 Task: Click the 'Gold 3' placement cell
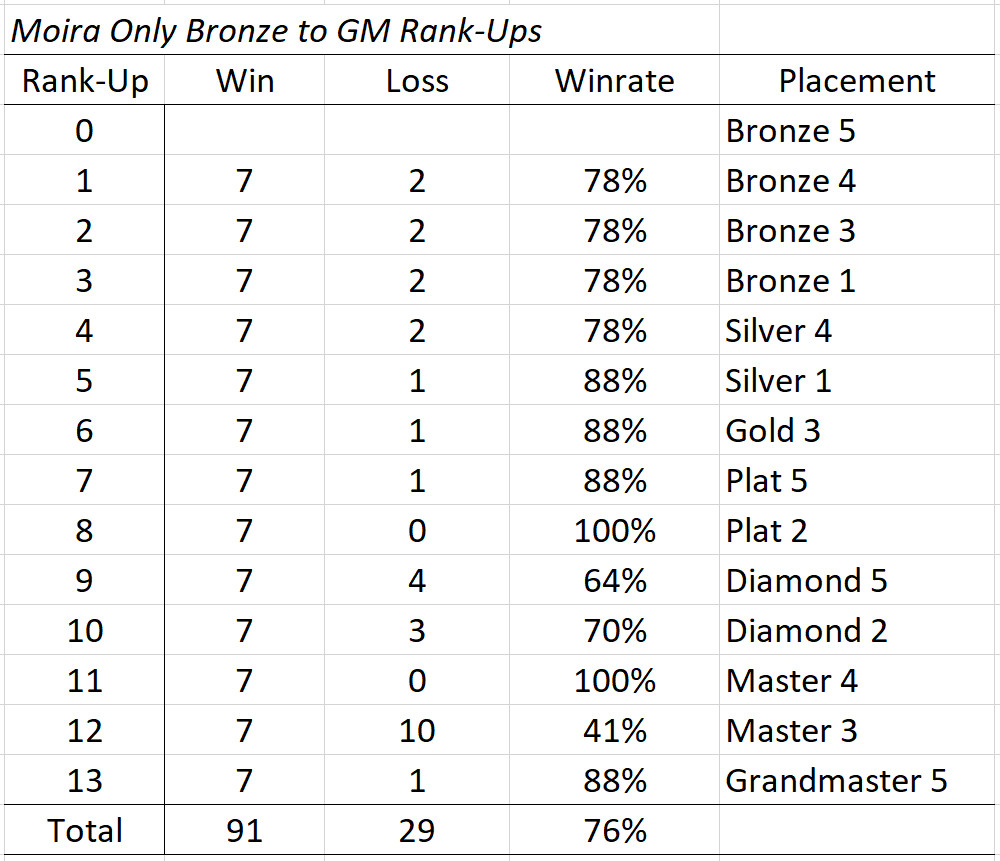coord(857,430)
